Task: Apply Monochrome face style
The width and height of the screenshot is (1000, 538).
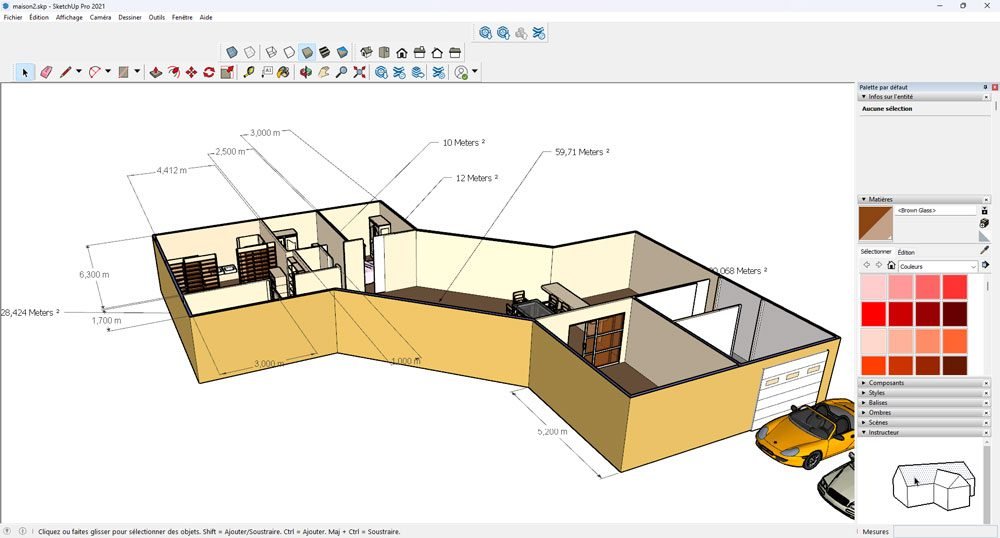Action: click(342, 52)
